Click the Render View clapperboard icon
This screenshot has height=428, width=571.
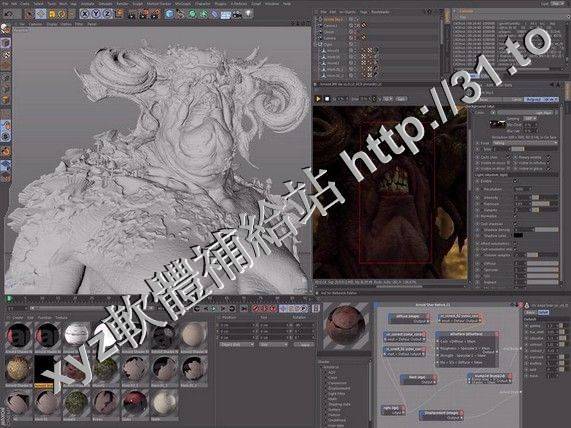pos(132,14)
